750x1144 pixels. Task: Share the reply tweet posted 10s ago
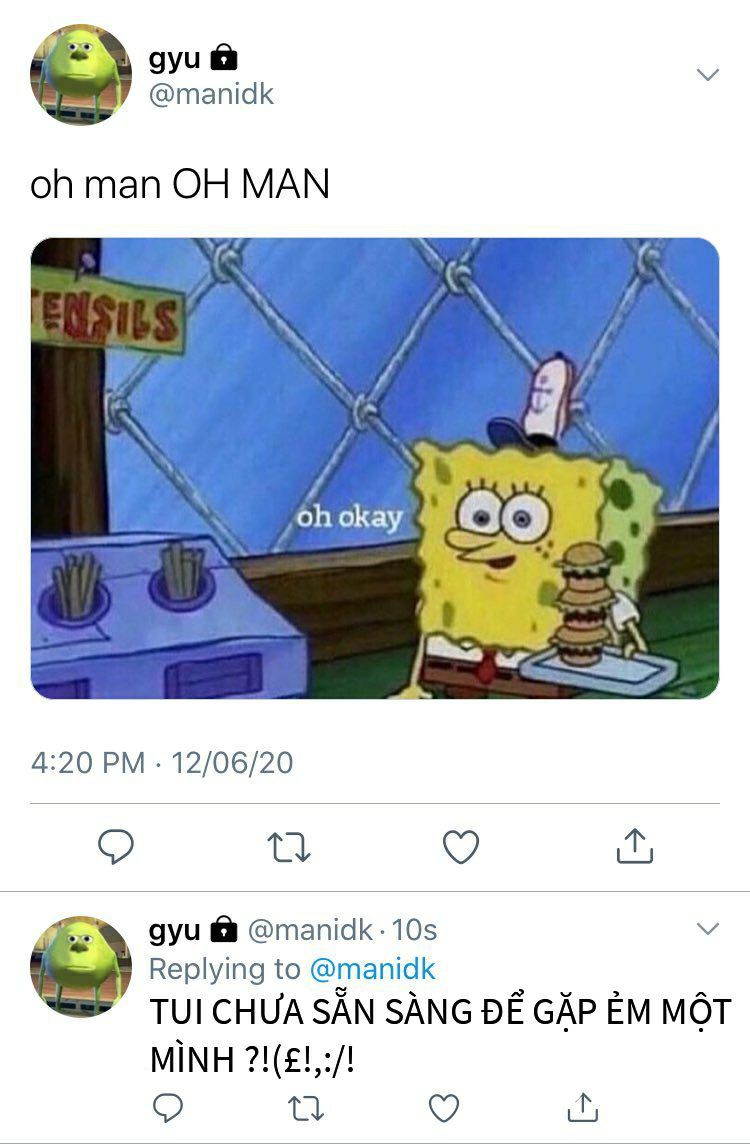click(x=582, y=1107)
